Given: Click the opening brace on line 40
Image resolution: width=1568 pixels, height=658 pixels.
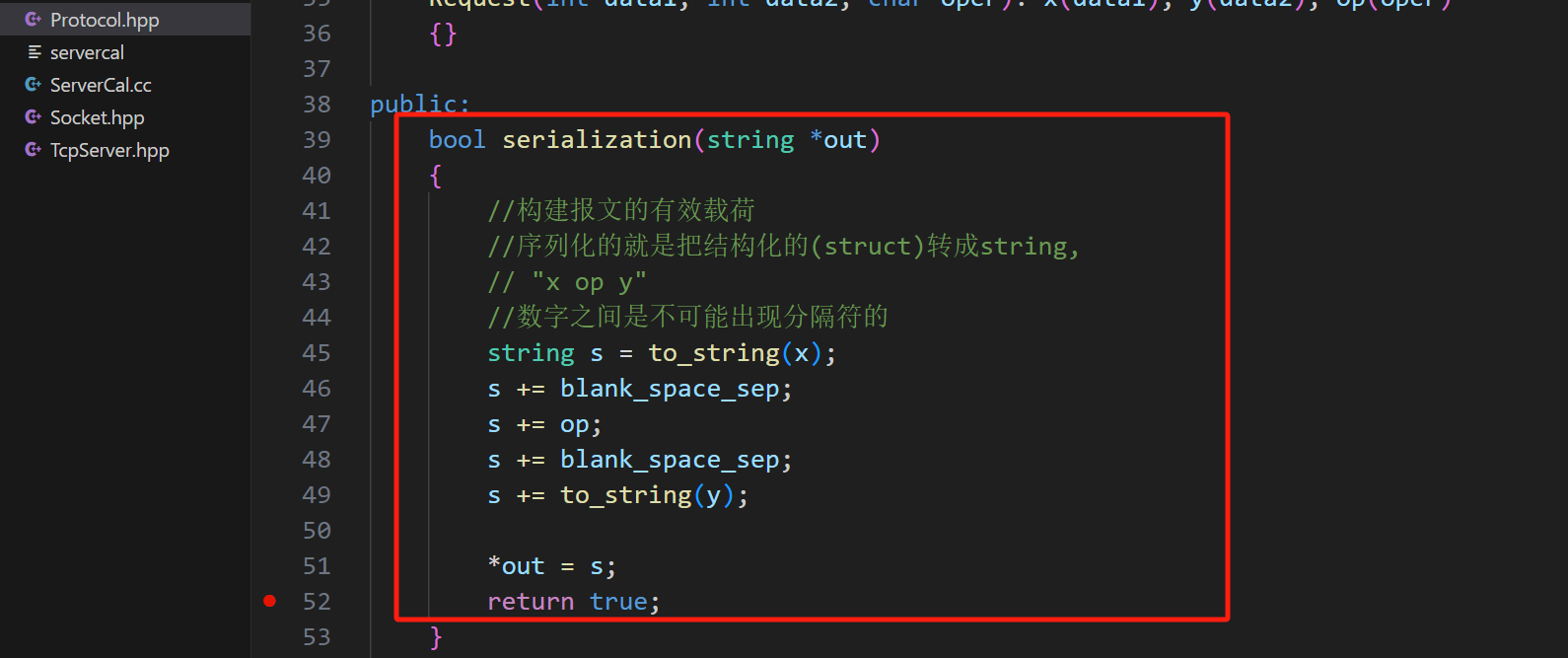Looking at the screenshot, I should (x=436, y=177).
